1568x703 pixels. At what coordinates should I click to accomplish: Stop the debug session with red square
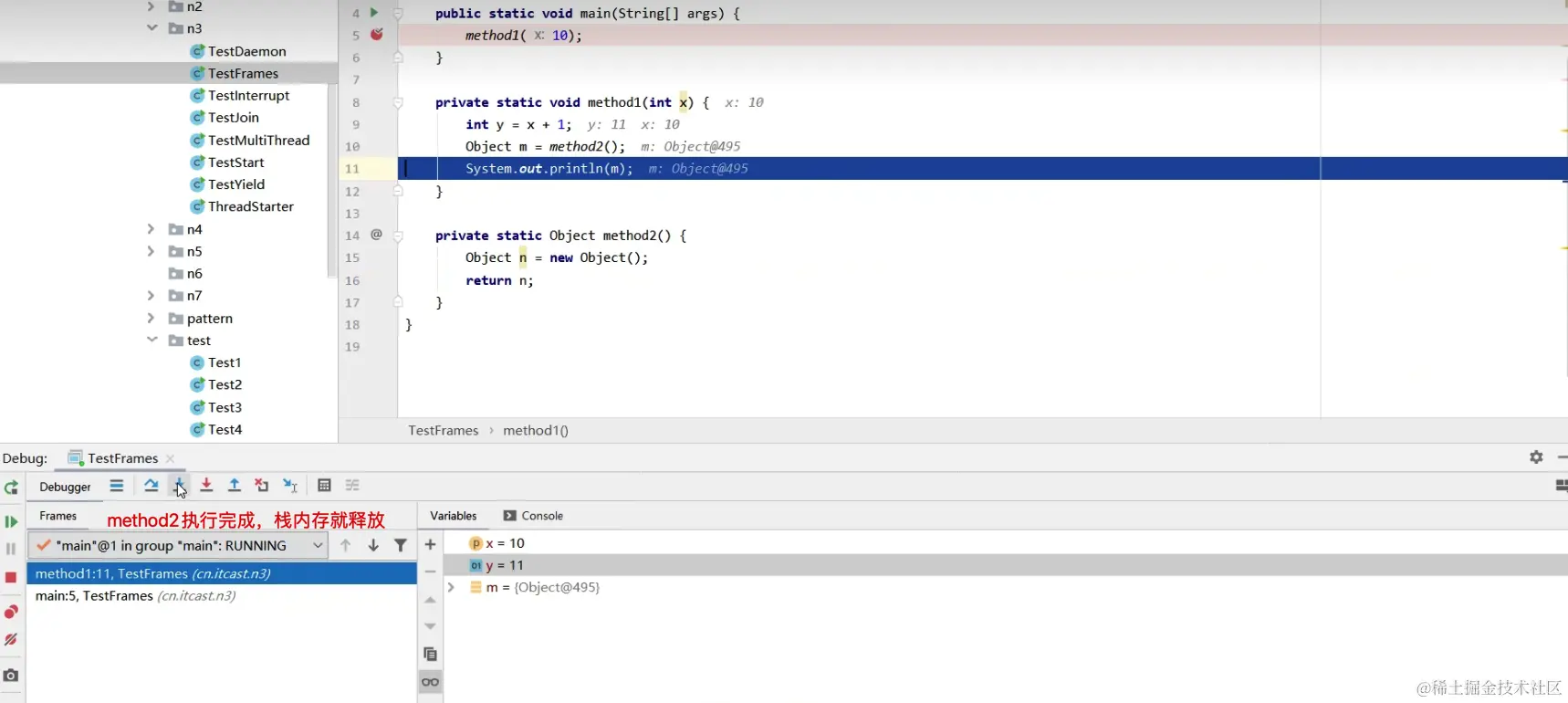[x=11, y=577]
